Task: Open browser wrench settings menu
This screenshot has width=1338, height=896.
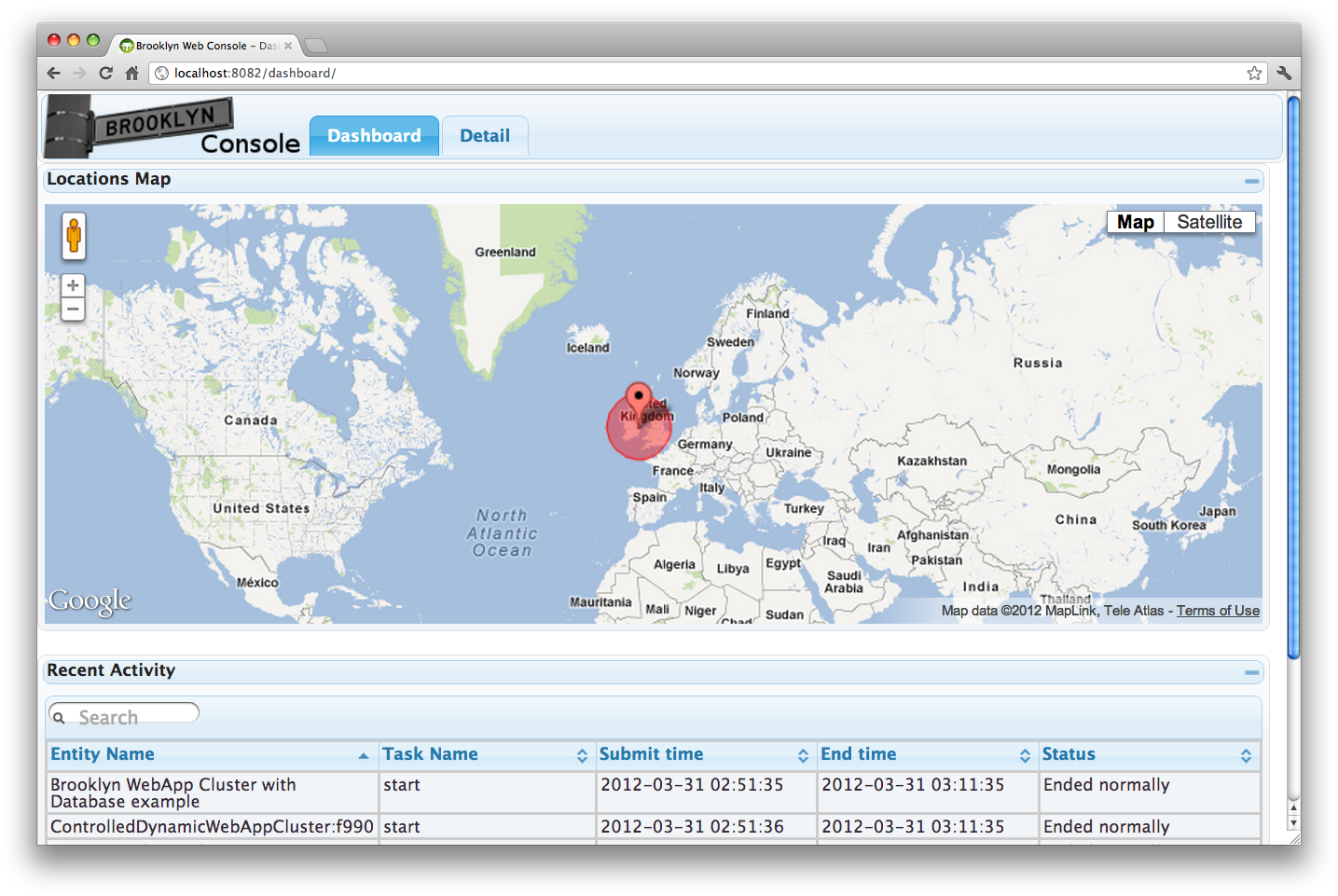Action: (1284, 73)
